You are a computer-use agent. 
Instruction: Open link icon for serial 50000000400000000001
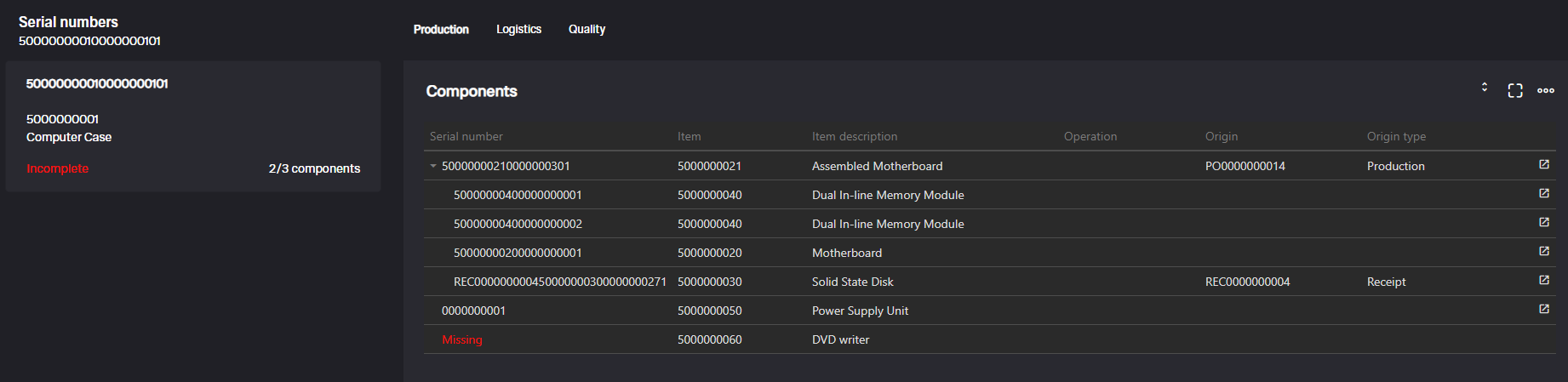pyautogui.click(x=1543, y=194)
